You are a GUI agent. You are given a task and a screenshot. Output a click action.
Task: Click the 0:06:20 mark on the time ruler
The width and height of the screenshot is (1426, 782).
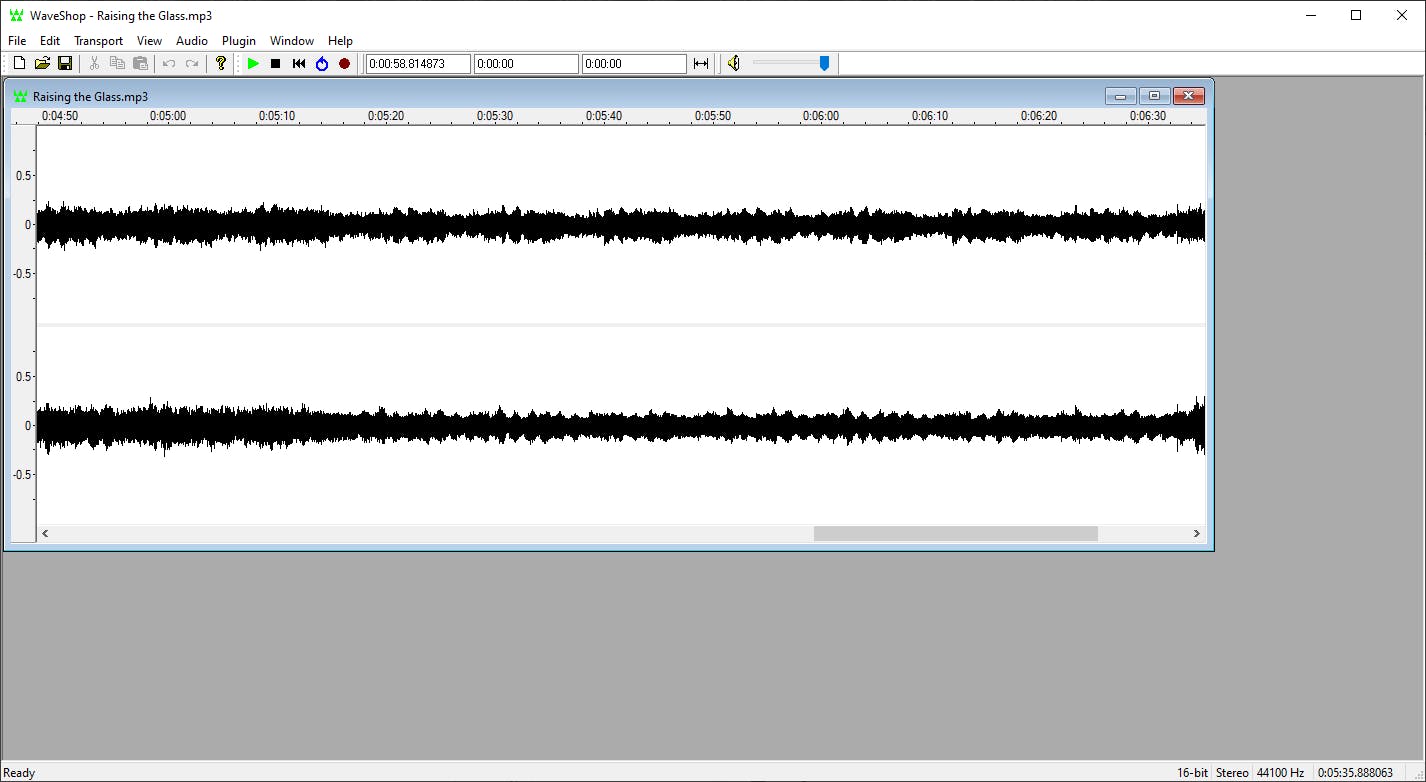[1039, 116]
